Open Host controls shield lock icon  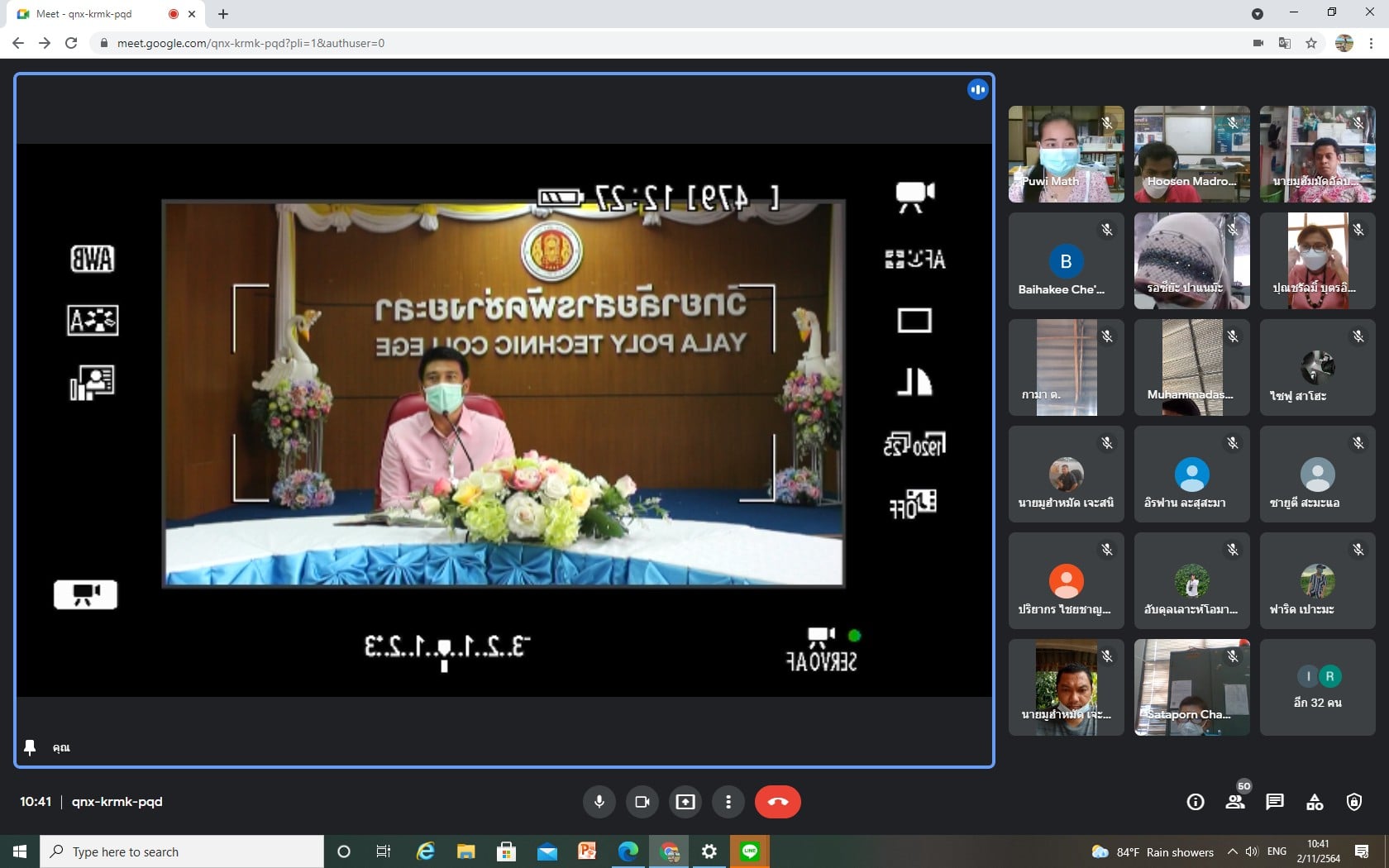pyautogui.click(x=1354, y=802)
